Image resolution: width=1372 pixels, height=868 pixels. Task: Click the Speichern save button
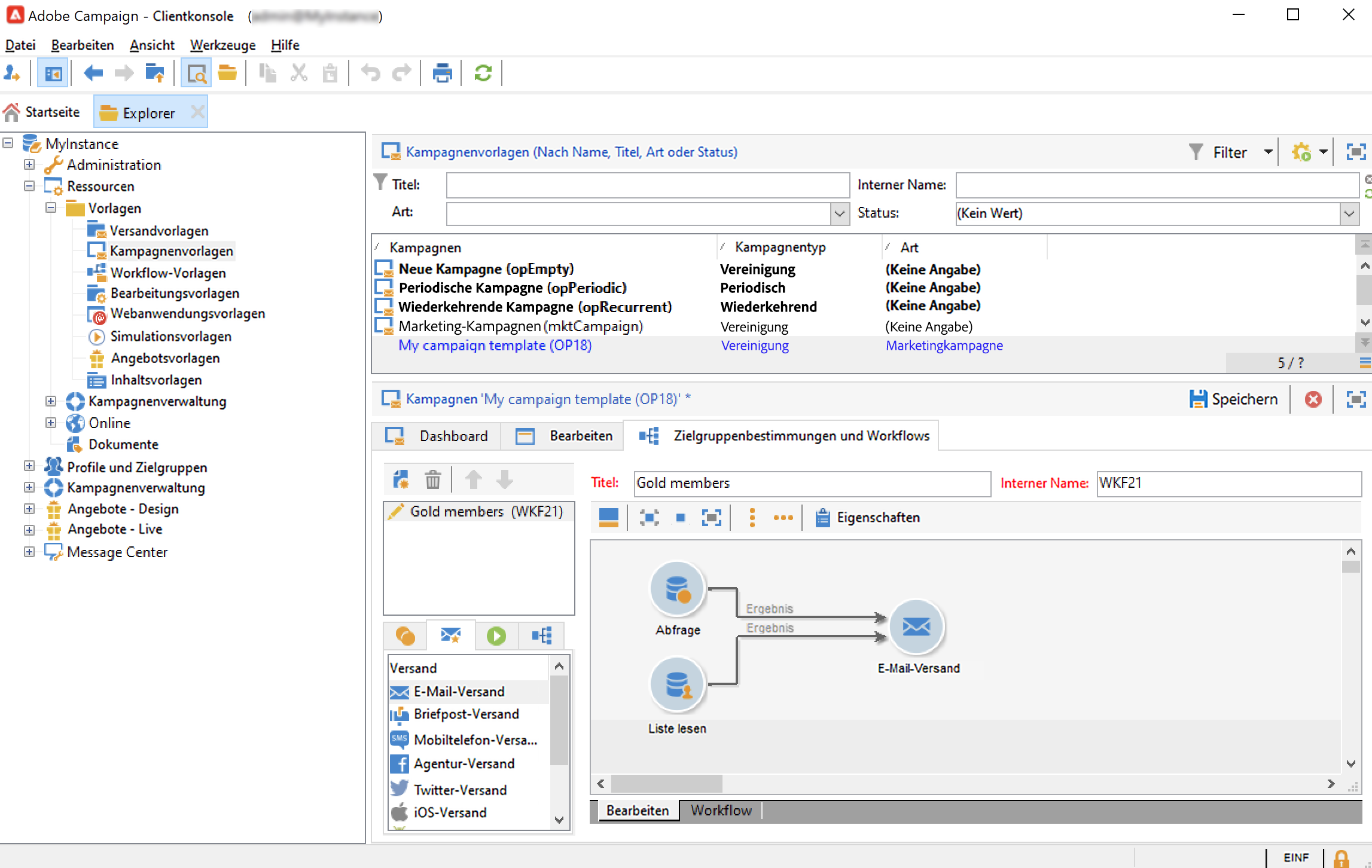(x=1234, y=399)
